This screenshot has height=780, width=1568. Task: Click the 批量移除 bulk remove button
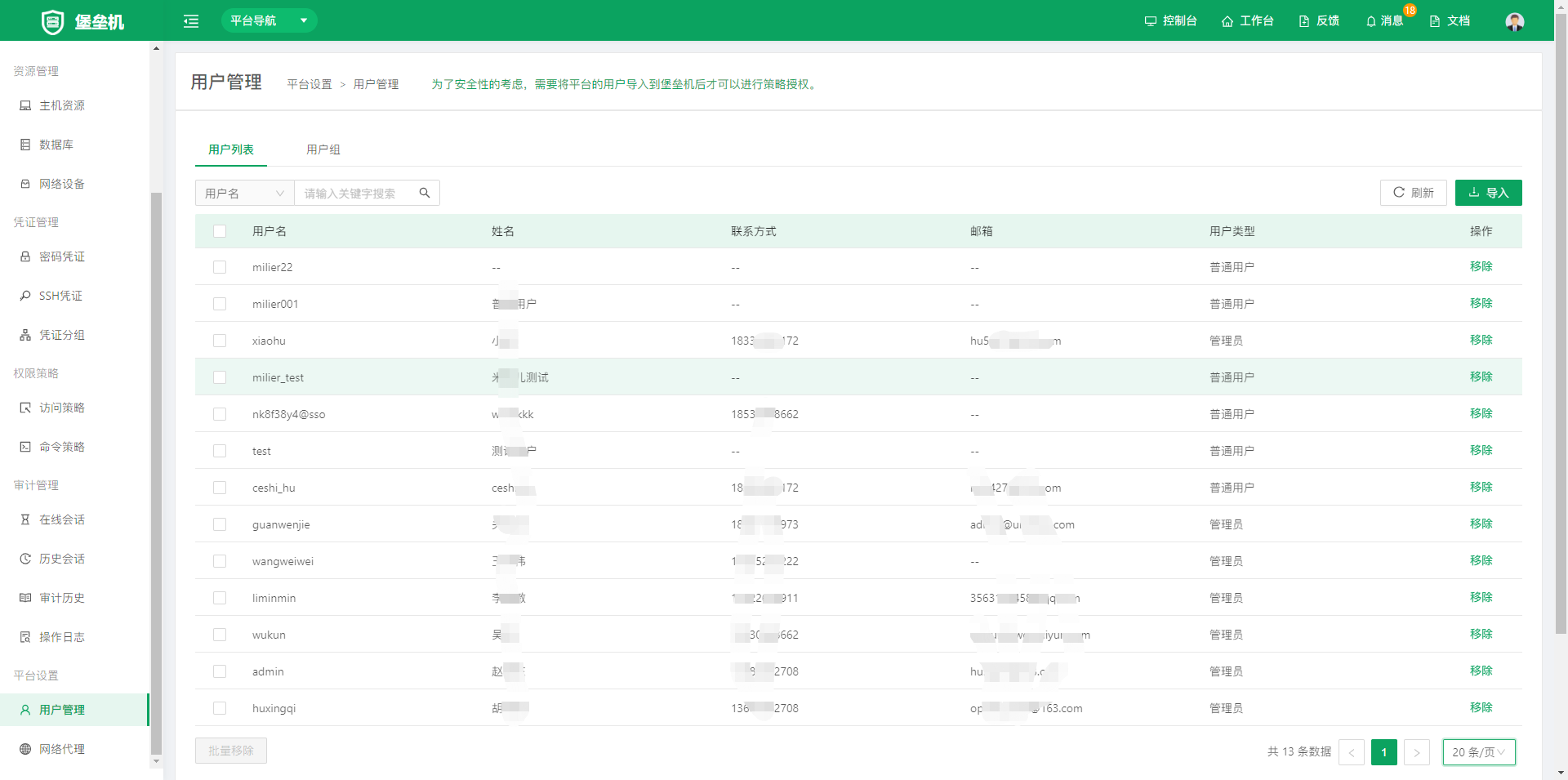point(231,751)
